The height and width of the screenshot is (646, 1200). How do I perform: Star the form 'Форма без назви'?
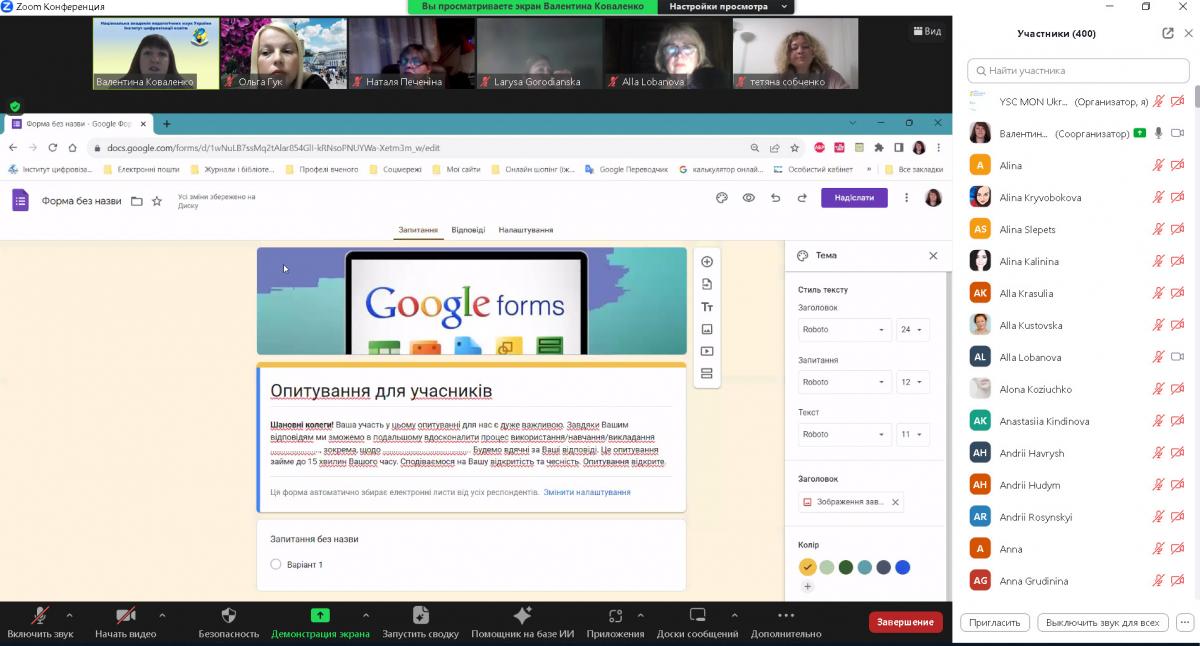[157, 201]
